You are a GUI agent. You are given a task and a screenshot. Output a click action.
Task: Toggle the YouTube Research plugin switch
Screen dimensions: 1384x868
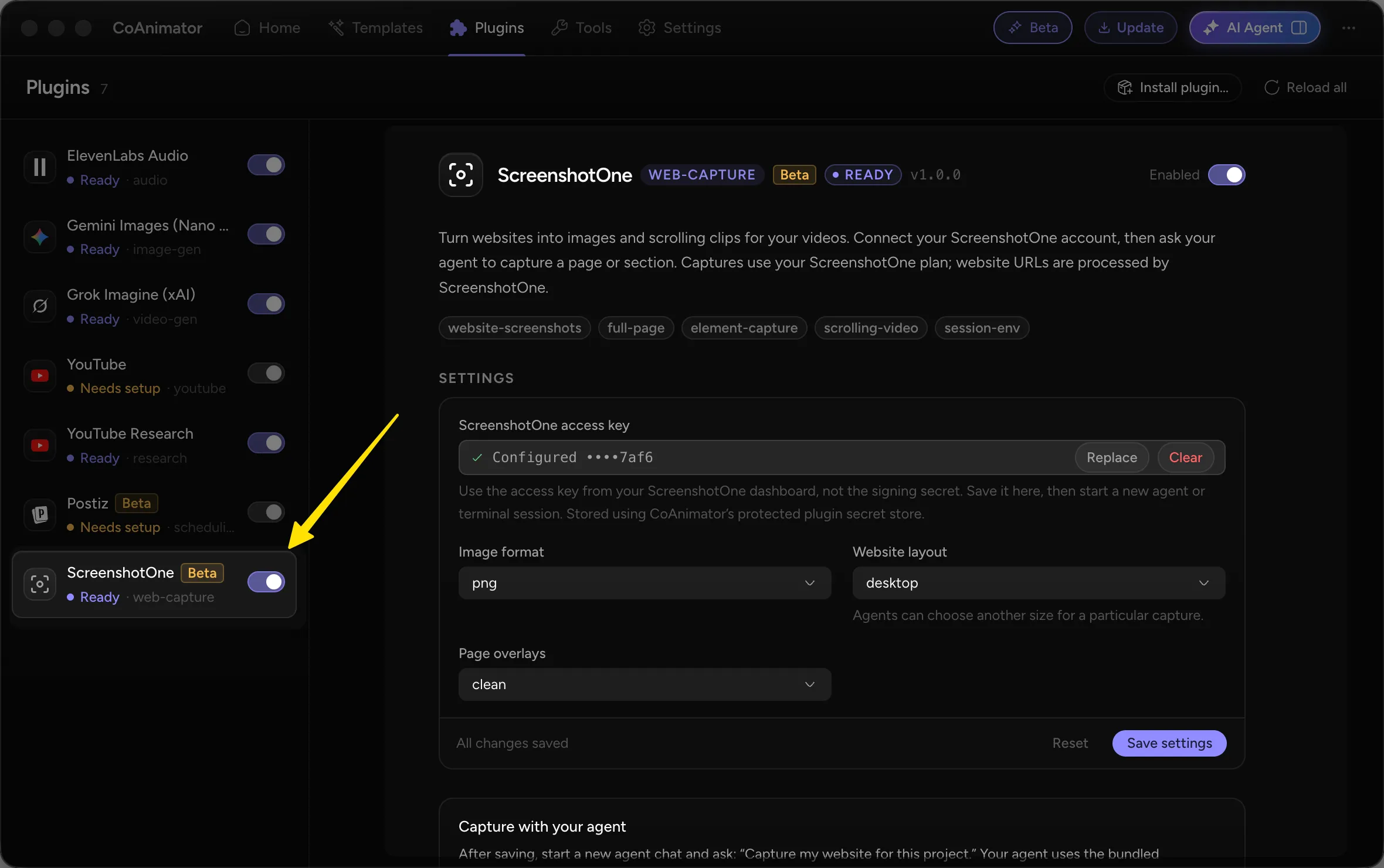pos(266,443)
